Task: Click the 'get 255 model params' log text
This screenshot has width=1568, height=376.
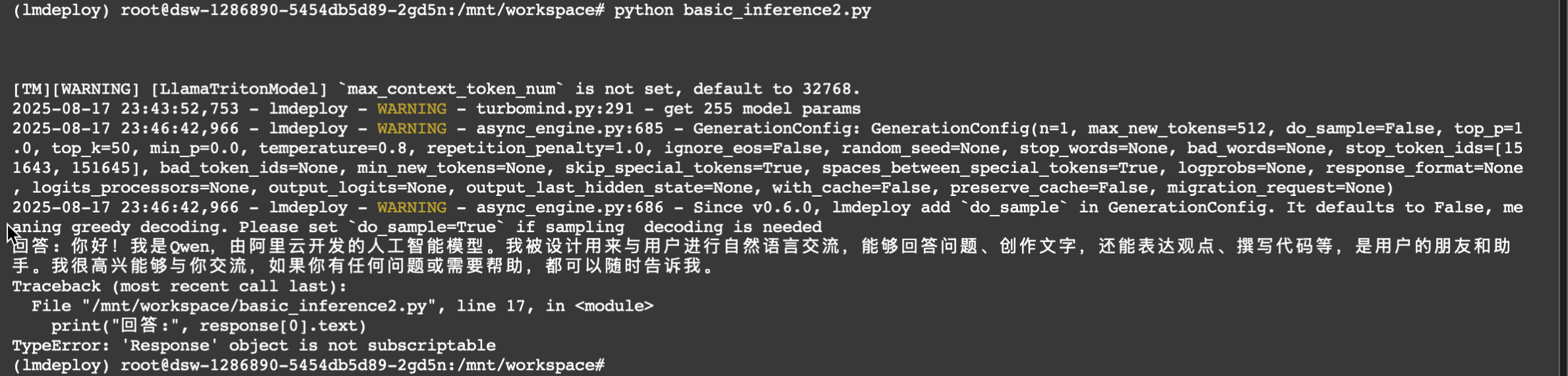Action: tap(762, 108)
